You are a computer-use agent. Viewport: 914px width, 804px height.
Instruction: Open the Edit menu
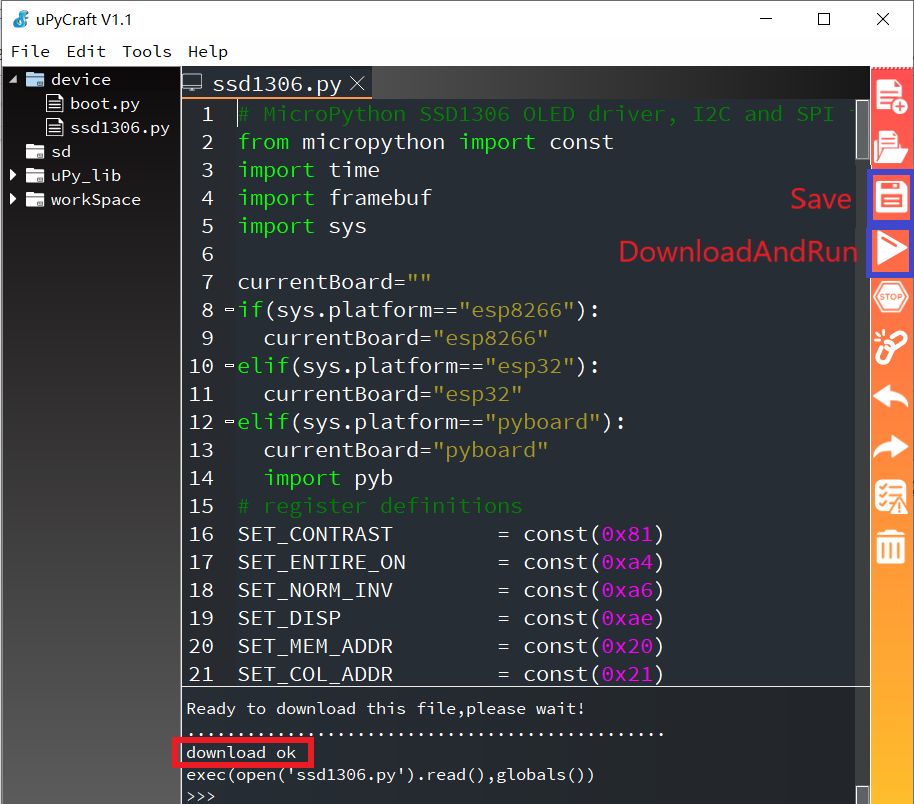click(85, 51)
